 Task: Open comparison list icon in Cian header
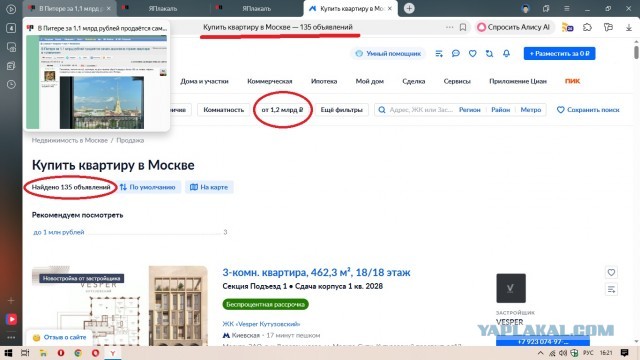pos(439,53)
